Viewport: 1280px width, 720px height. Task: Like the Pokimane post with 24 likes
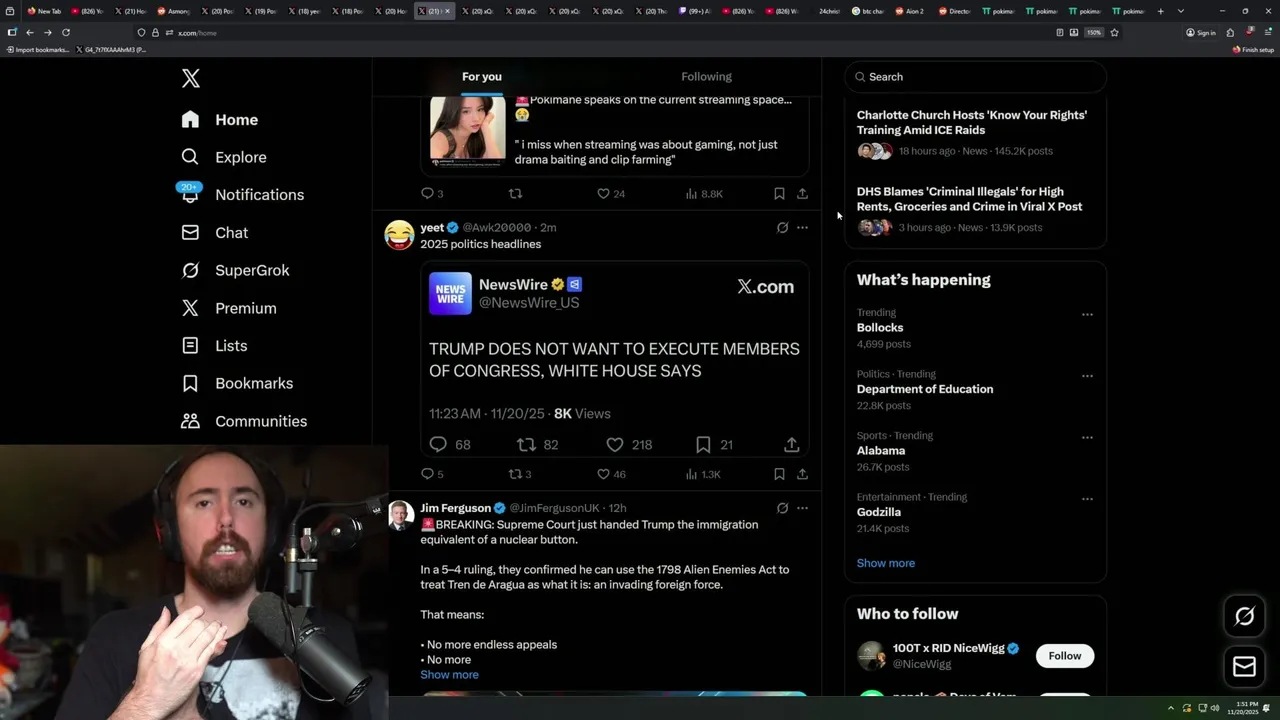tap(610, 194)
